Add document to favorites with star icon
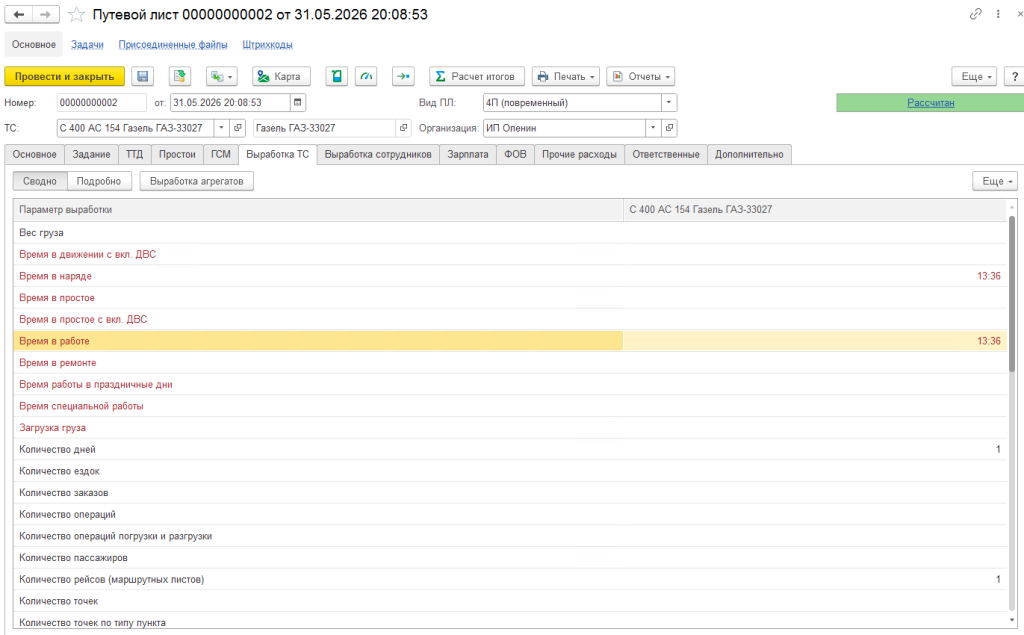The height and width of the screenshot is (635, 1024). click(76, 14)
